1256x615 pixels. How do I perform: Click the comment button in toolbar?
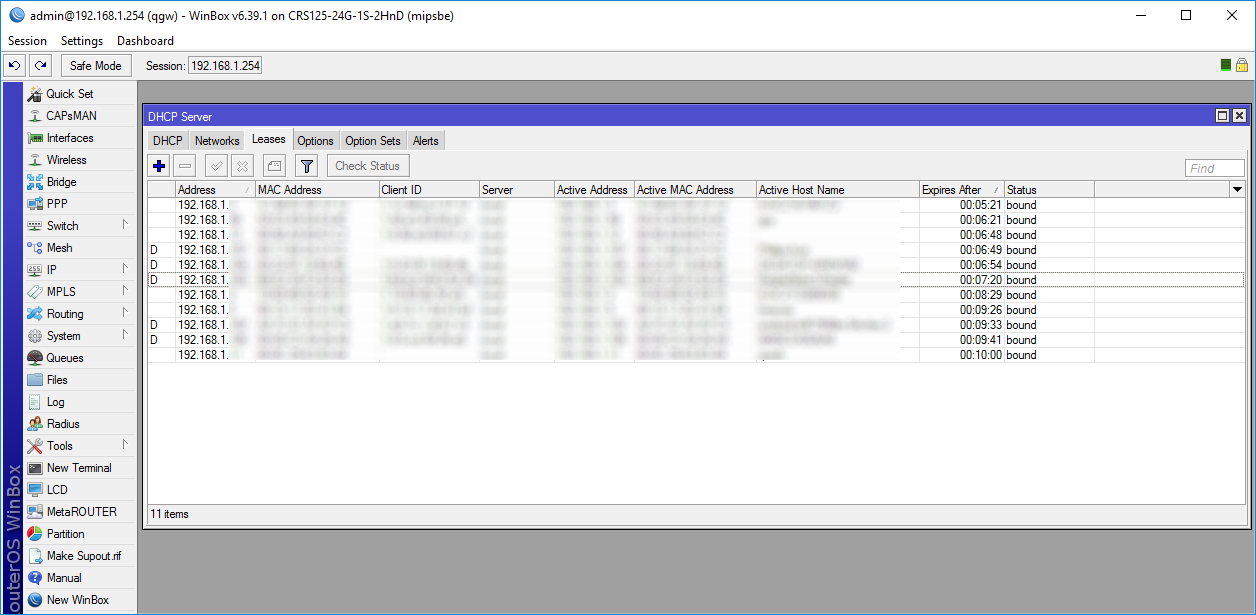(x=274, y=166)
